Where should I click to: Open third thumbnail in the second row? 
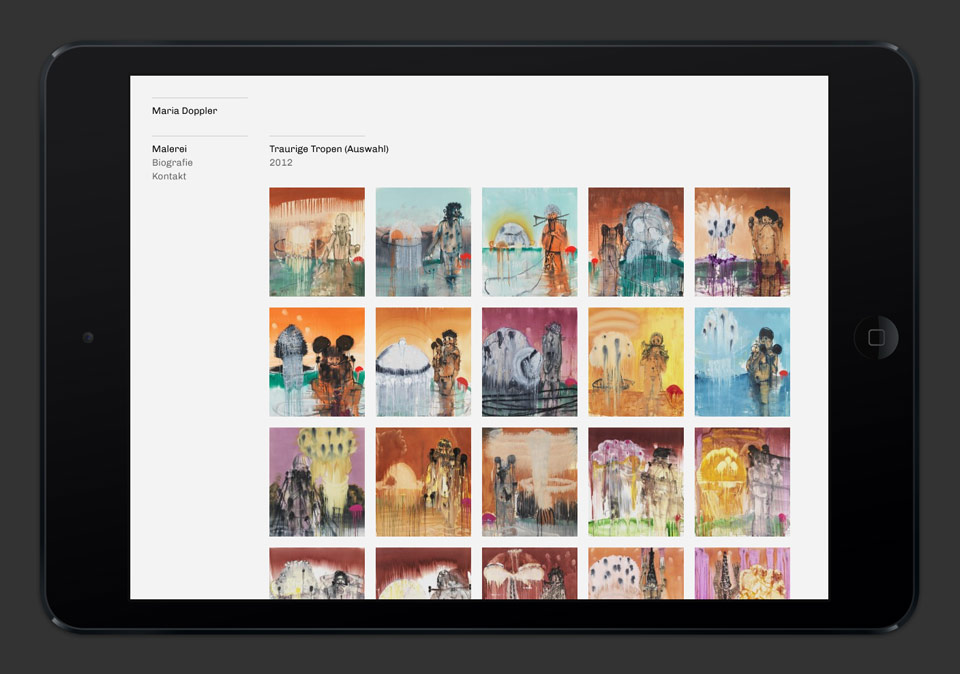[530, 362]
